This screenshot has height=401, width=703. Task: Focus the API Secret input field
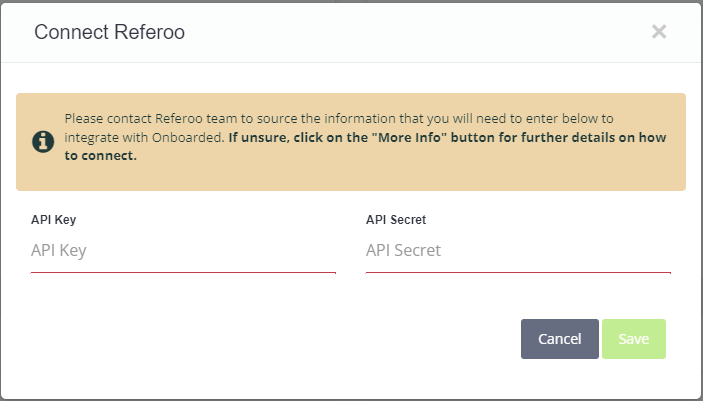pos(518,250)
